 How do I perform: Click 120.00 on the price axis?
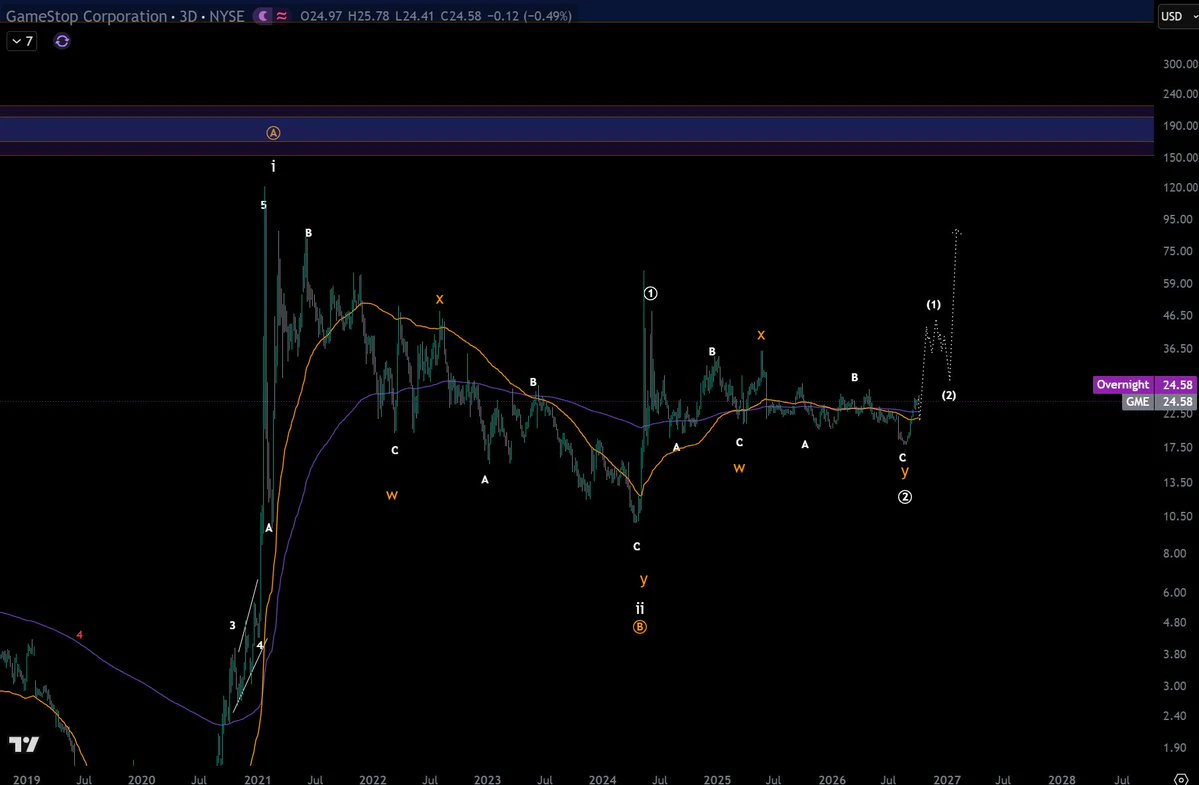point(1180,187)
